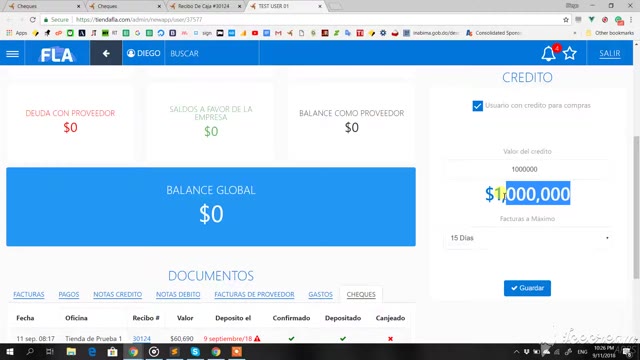
Task: Go back with the header arrow button
Action: tap(106, 53)
